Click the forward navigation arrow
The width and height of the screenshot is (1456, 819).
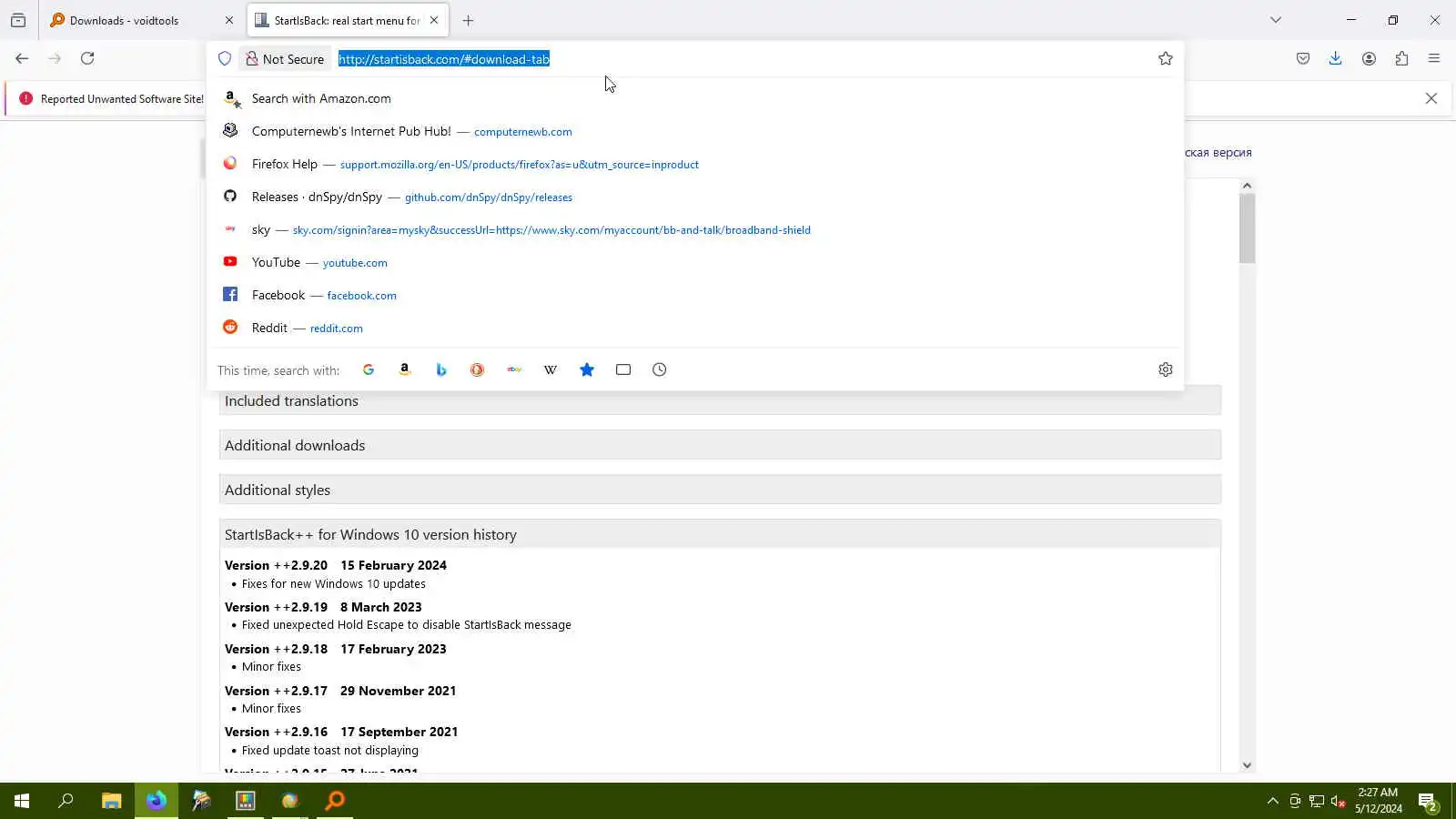[55, 58]
